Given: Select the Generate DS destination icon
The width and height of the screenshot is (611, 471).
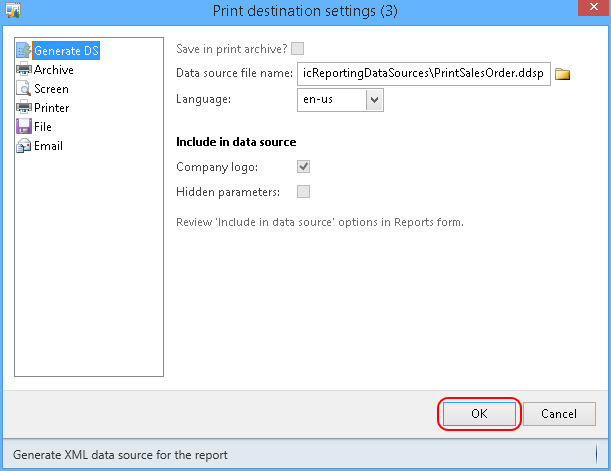Looking at the screenshot, I should pos(24,51).
